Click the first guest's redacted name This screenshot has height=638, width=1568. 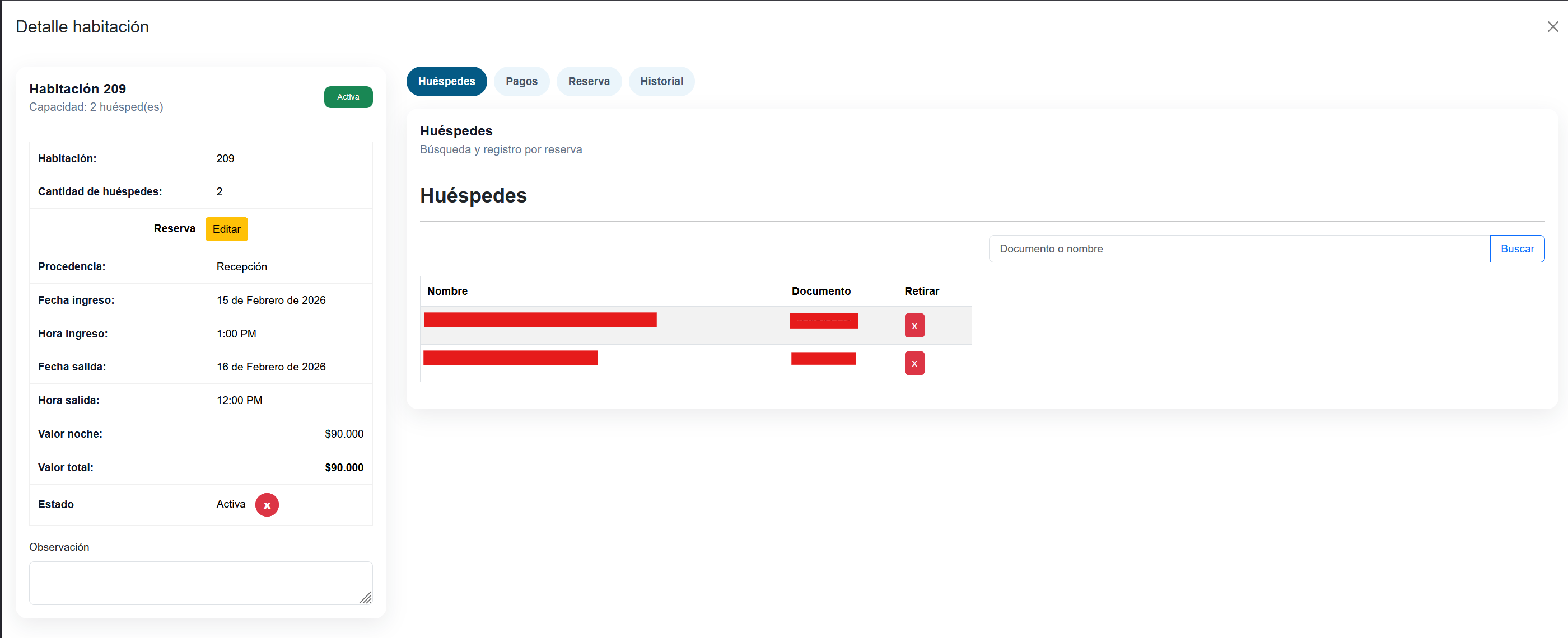pyautogui.click(x=539, y=320)
